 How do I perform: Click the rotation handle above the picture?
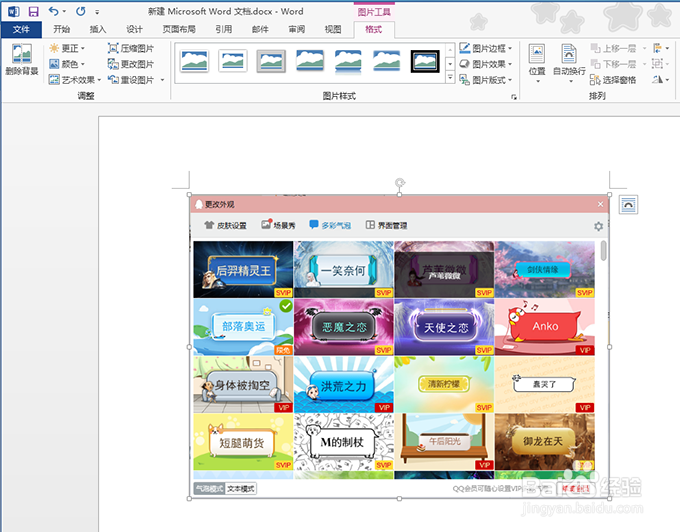(x=400, y=183)
